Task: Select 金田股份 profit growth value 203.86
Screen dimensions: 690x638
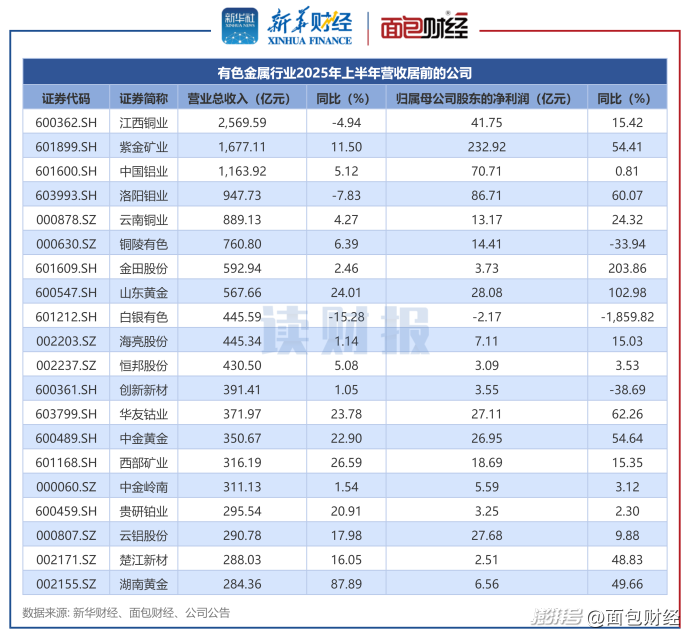Action: coord(622,268)
